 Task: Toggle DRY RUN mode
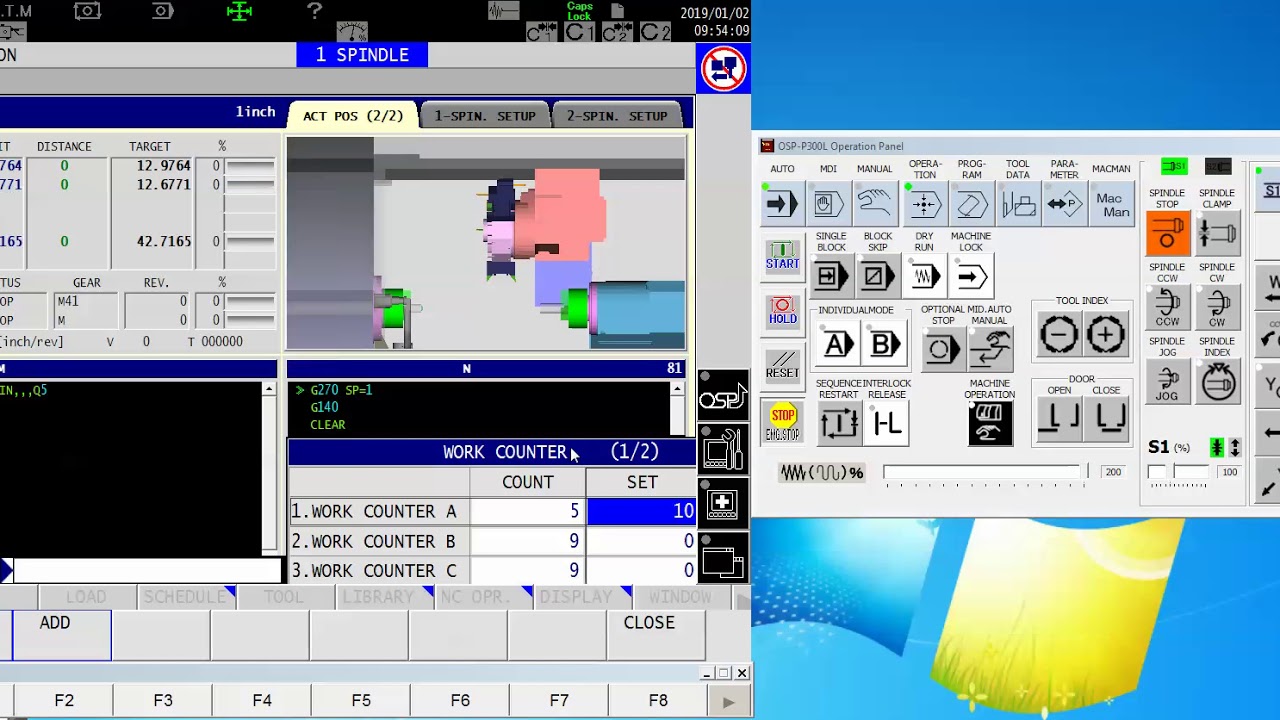[x=924, y=276]
